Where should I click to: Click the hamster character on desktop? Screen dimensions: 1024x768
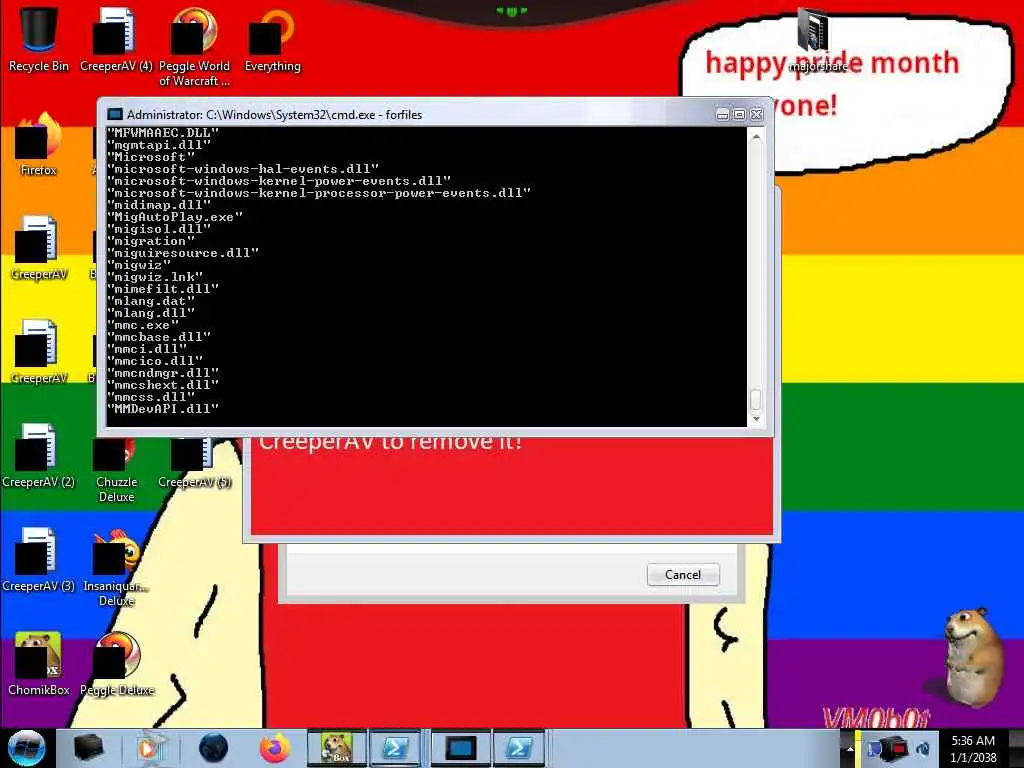point(972,657)
